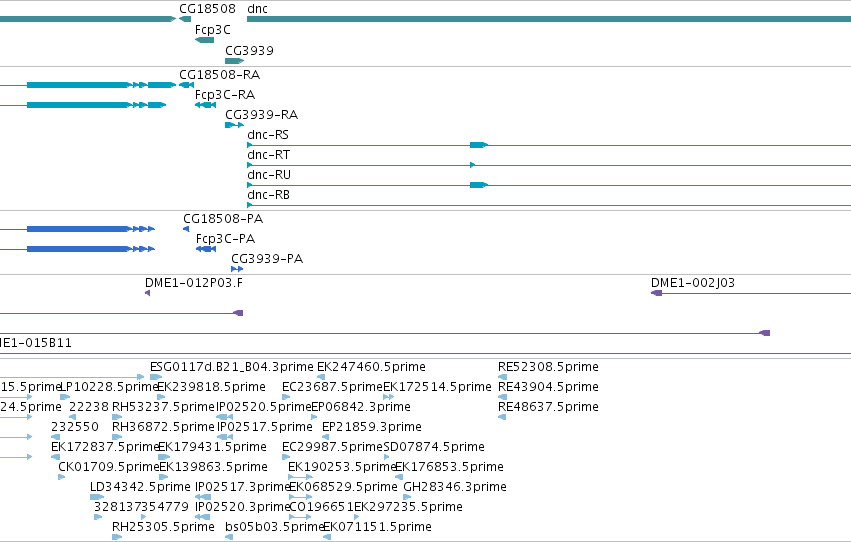
Task: Click the EP06842.3prime EST label
Action: point(361,407)
